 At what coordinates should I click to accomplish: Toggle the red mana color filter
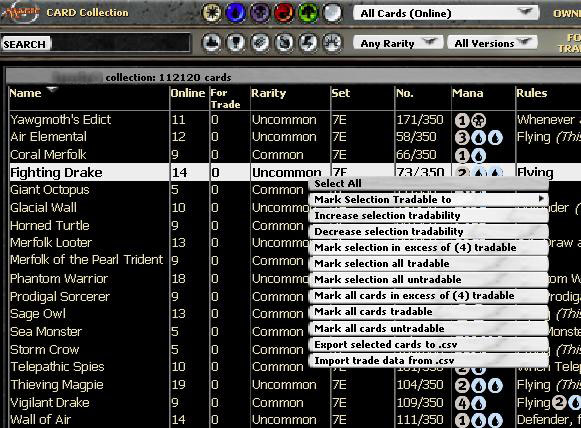(x=284, y=13)
